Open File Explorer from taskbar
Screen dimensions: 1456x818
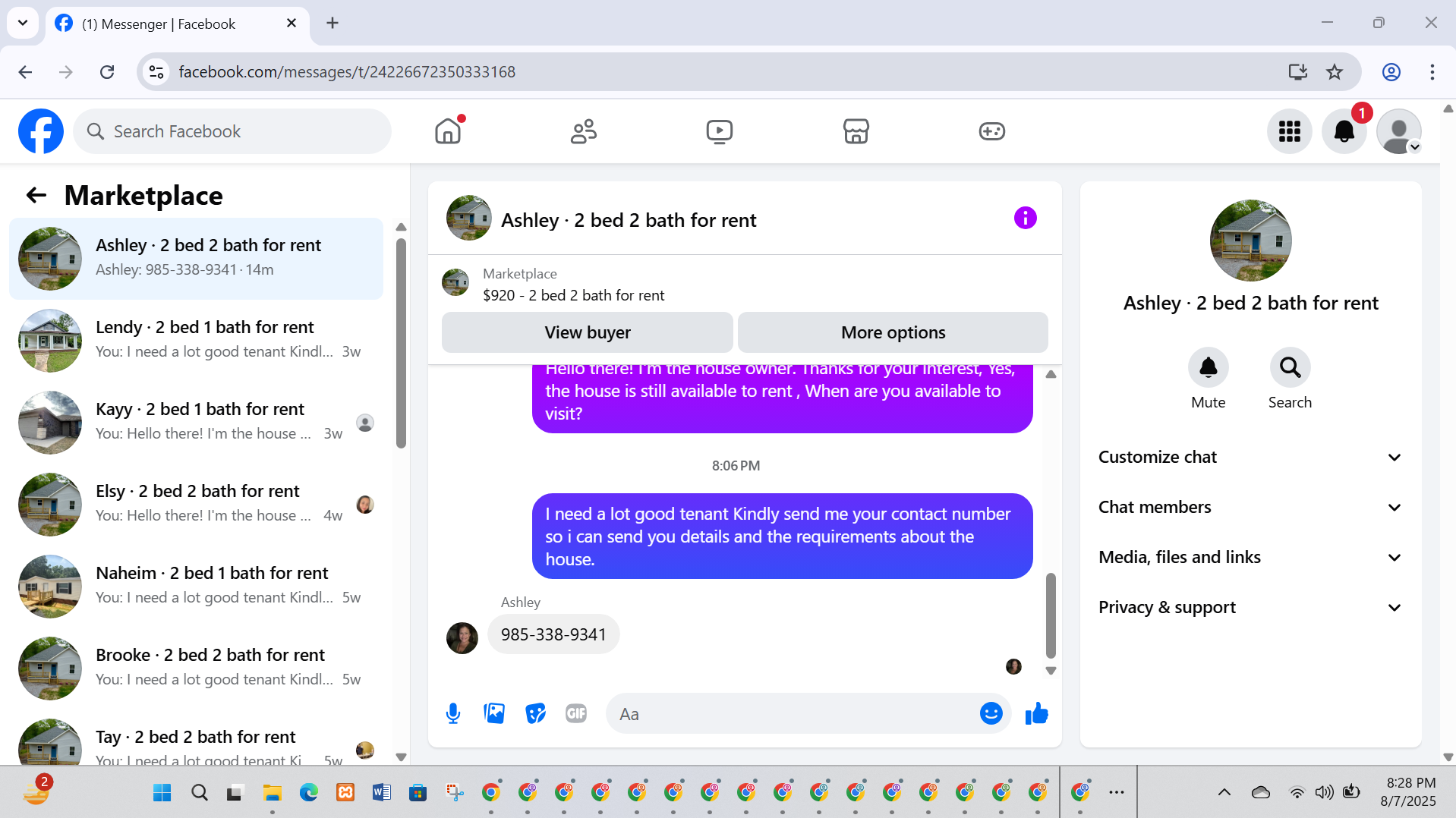(x=272, y=793)
